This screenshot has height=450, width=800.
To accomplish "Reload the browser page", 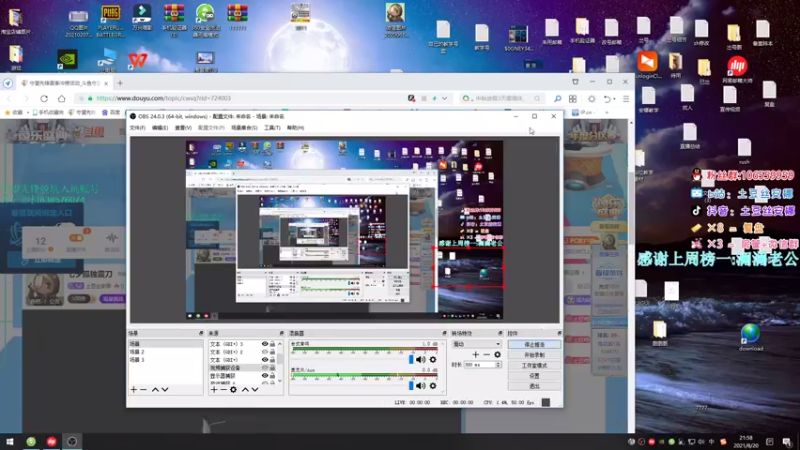I will [44, 98].
